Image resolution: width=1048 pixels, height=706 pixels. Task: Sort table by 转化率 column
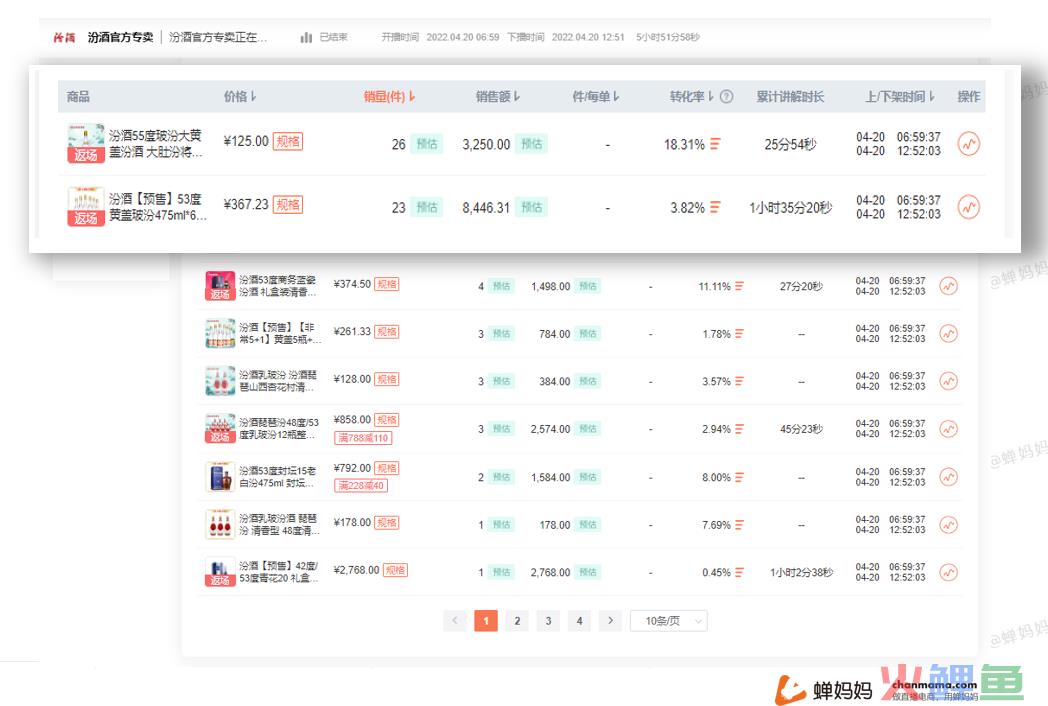(x=692, y=96)
